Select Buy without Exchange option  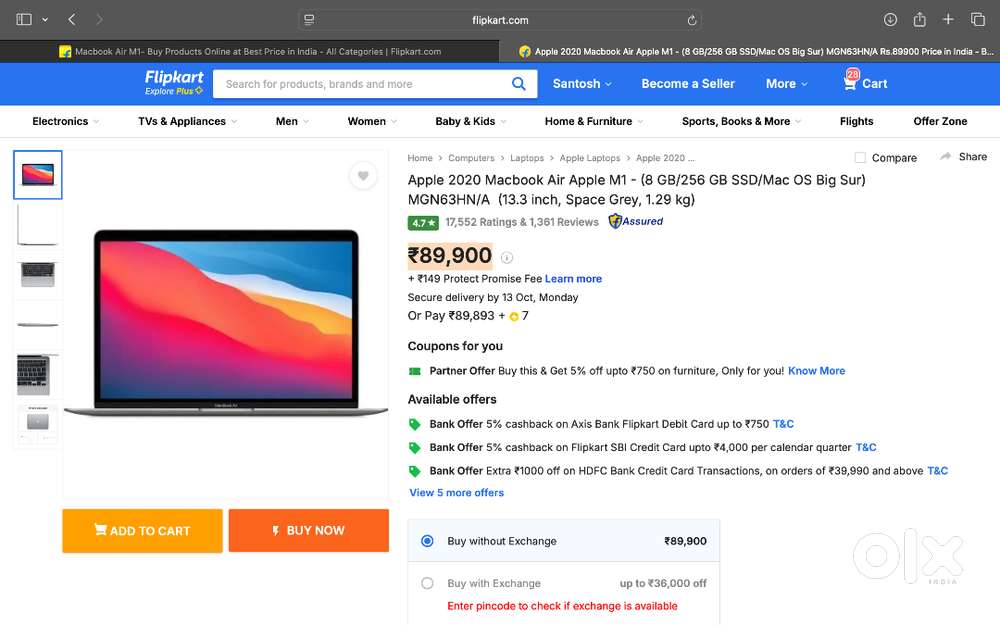(428, 541)
